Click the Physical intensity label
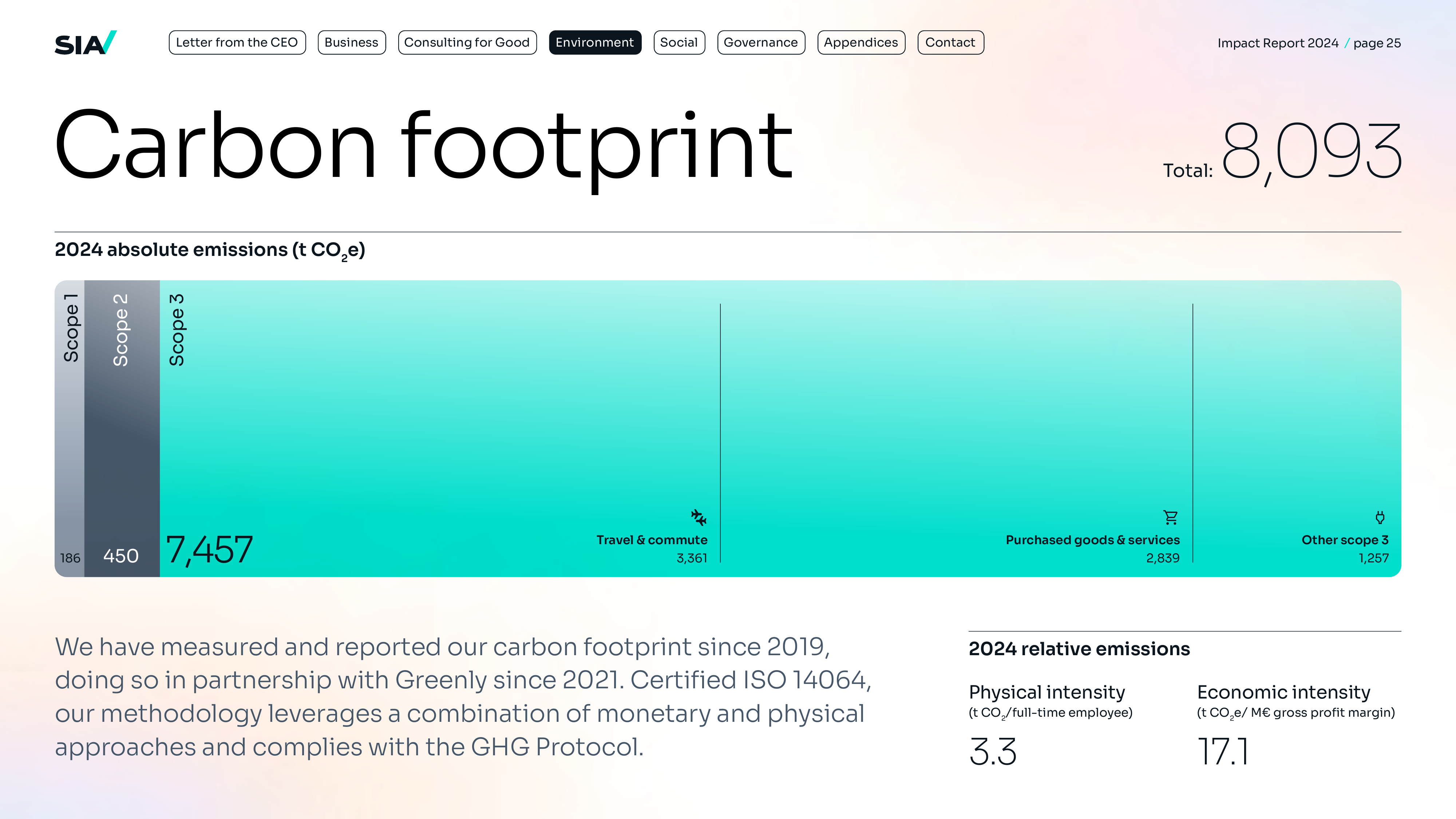This screenshot has height=819, width=1456. click(x=1047, y=692)
